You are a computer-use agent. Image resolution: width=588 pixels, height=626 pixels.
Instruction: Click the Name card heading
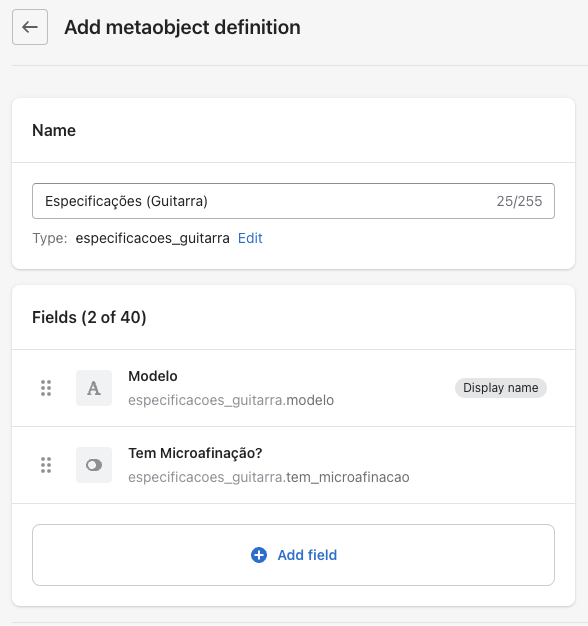[x=54, y=130]
